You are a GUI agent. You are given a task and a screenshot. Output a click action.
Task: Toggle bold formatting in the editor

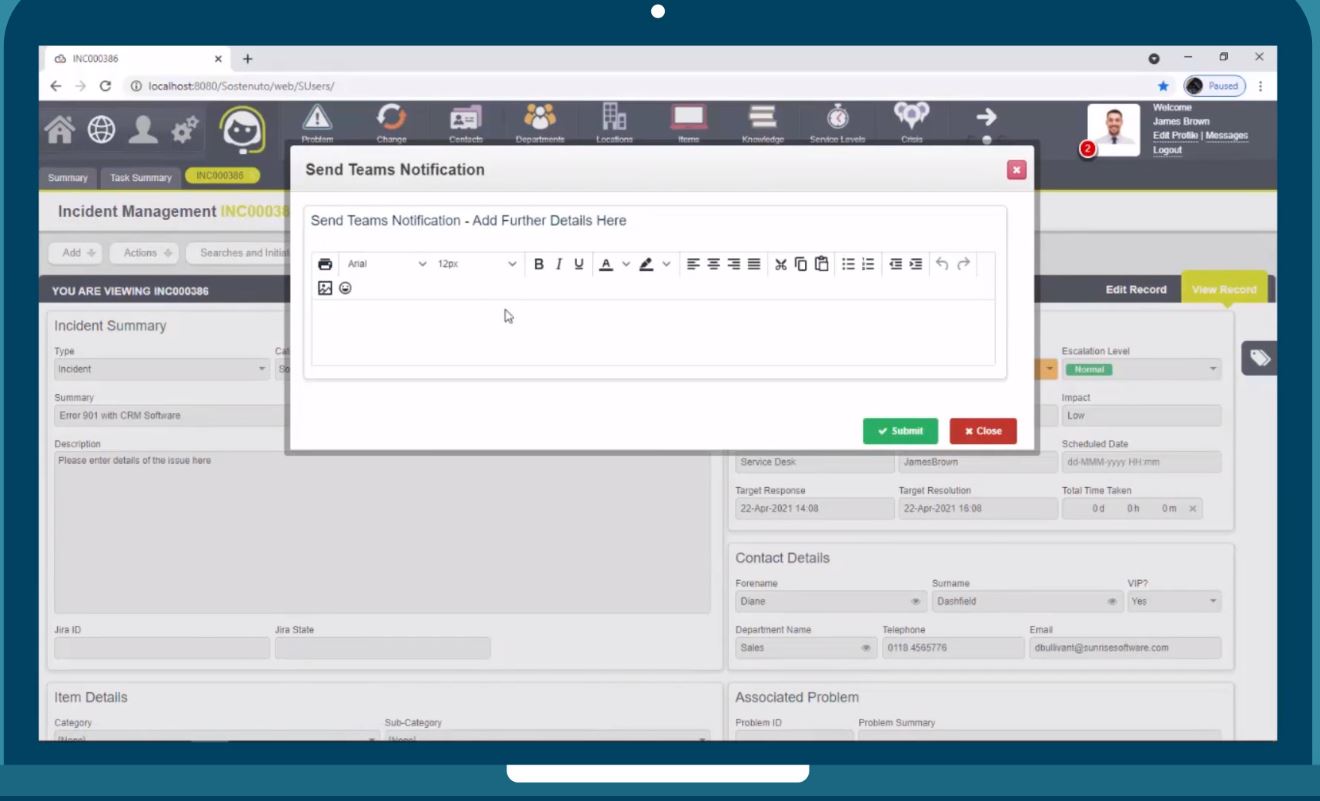pyautogui.click(x=539, y=264)
